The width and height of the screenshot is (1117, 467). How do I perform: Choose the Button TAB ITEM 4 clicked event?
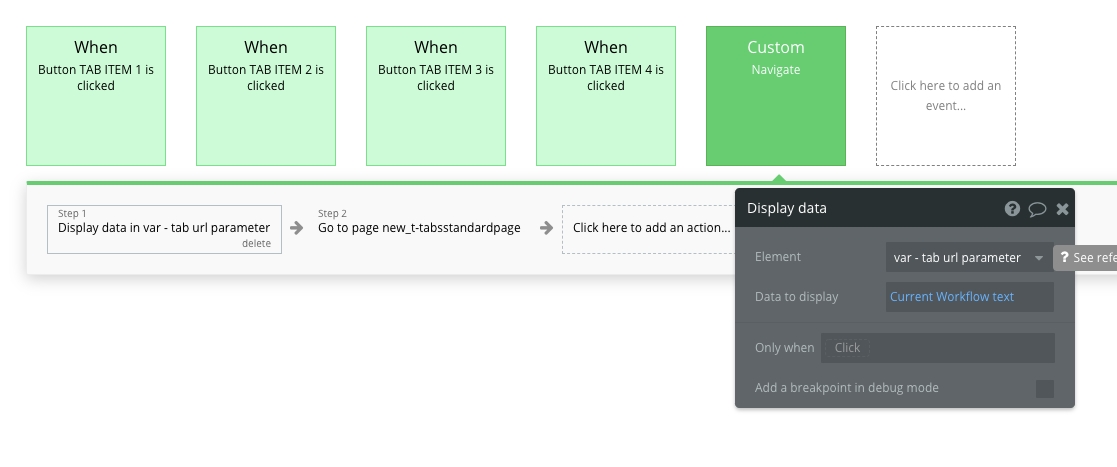606,96
